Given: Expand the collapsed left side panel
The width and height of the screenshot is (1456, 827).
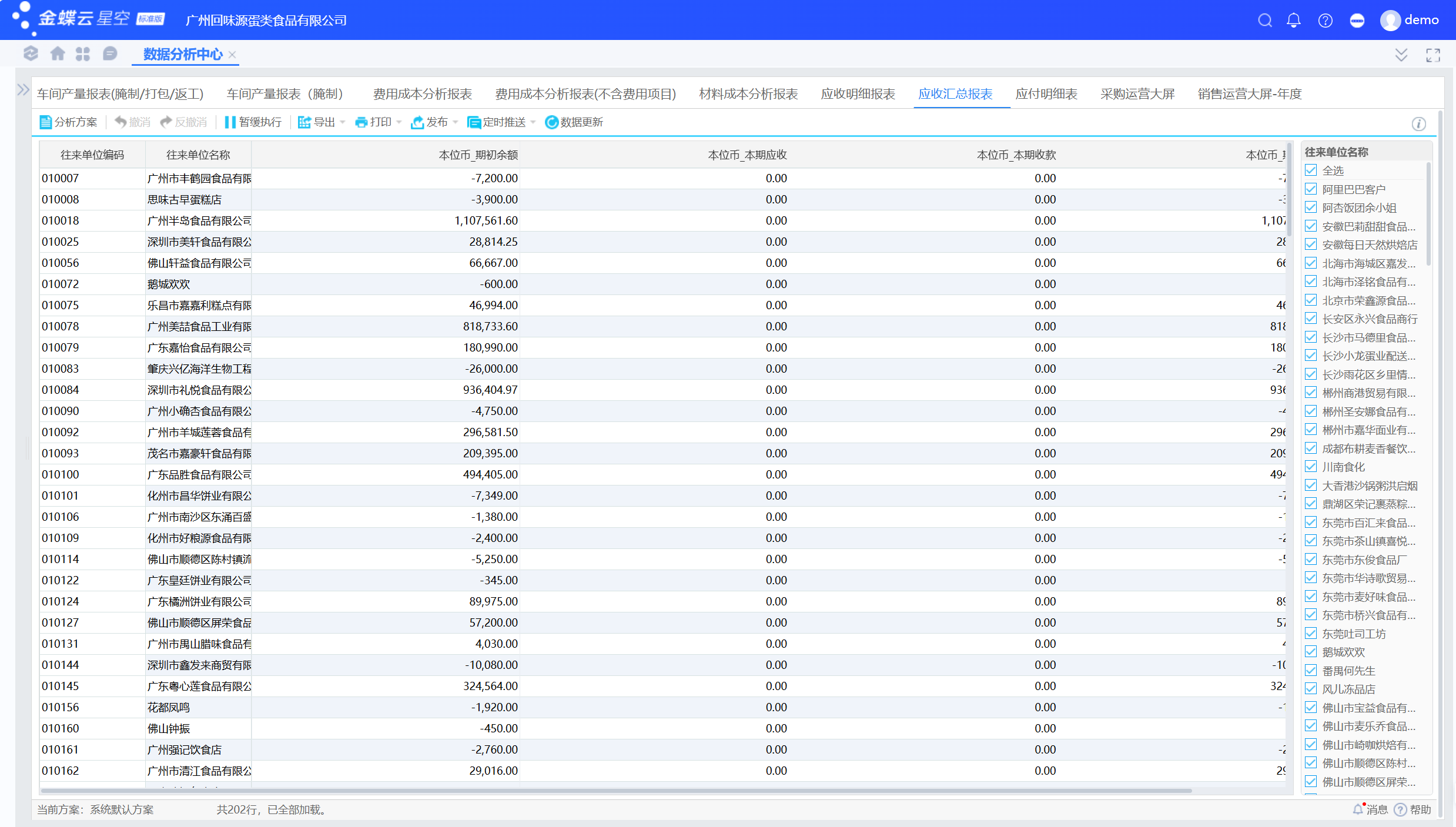Looking at the screenshot, I should click(23, 90).
